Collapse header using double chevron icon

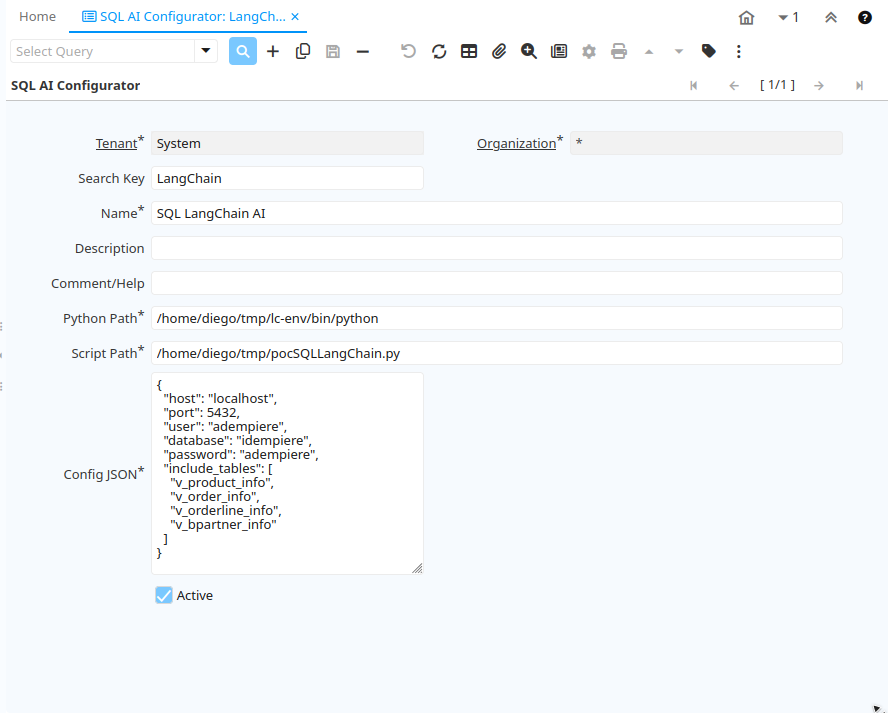click(831, 17)
